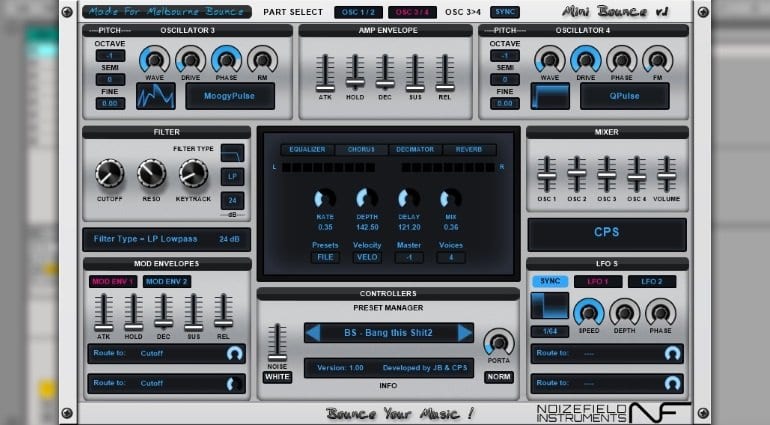
Task: Go to previous preset arrow
Action: click(x=313, y=333)
